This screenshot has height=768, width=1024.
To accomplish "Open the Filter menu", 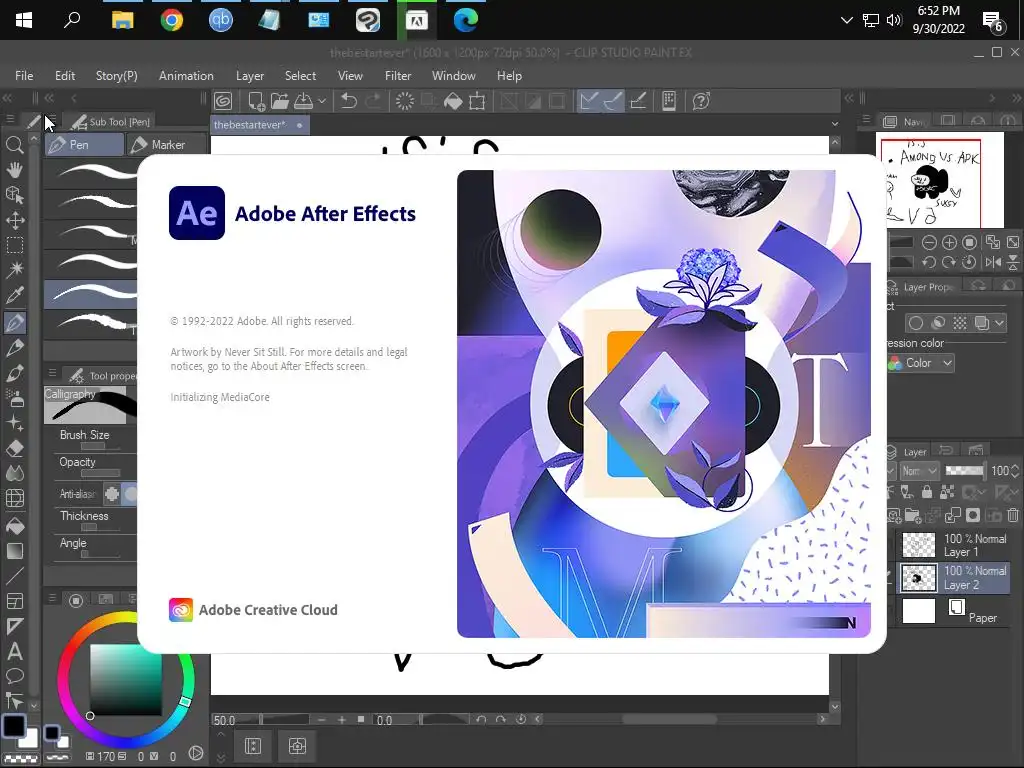I will tap(398, 76).
